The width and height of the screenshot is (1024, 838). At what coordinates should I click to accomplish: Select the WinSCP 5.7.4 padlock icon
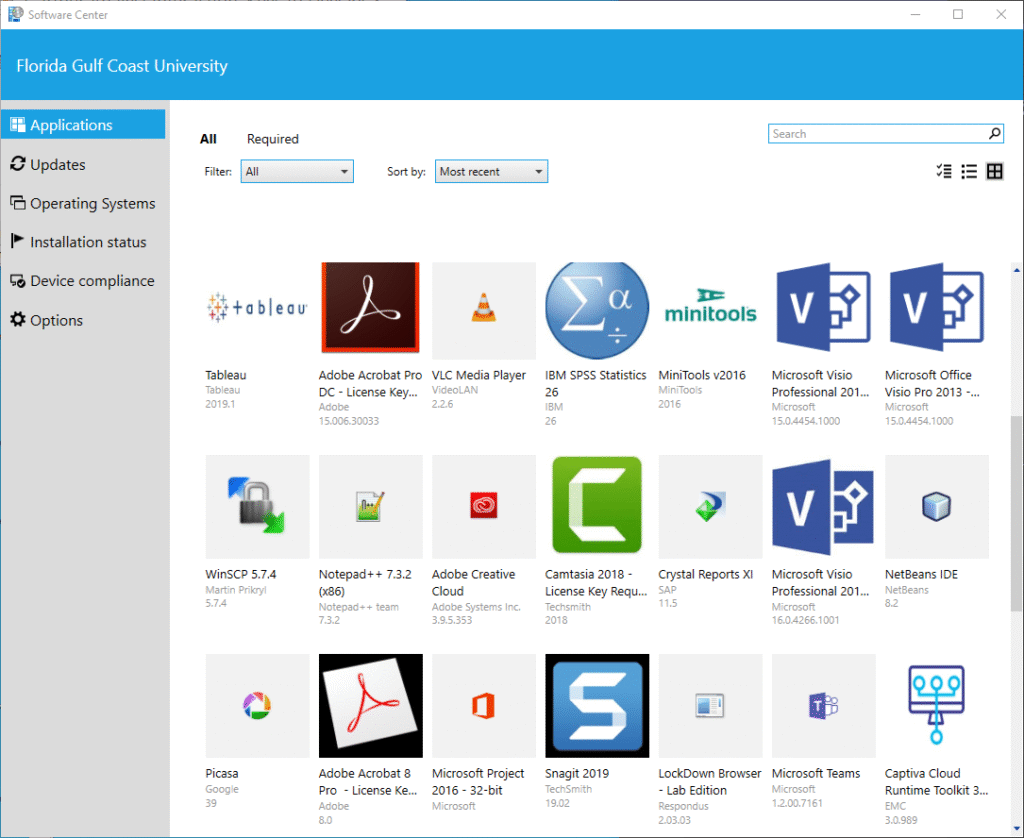click(x=257, y=506)
